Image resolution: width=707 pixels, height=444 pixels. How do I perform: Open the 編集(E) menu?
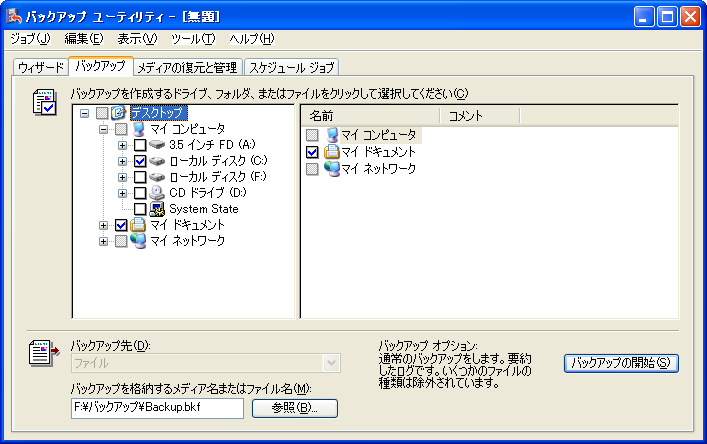coord(84,39)
